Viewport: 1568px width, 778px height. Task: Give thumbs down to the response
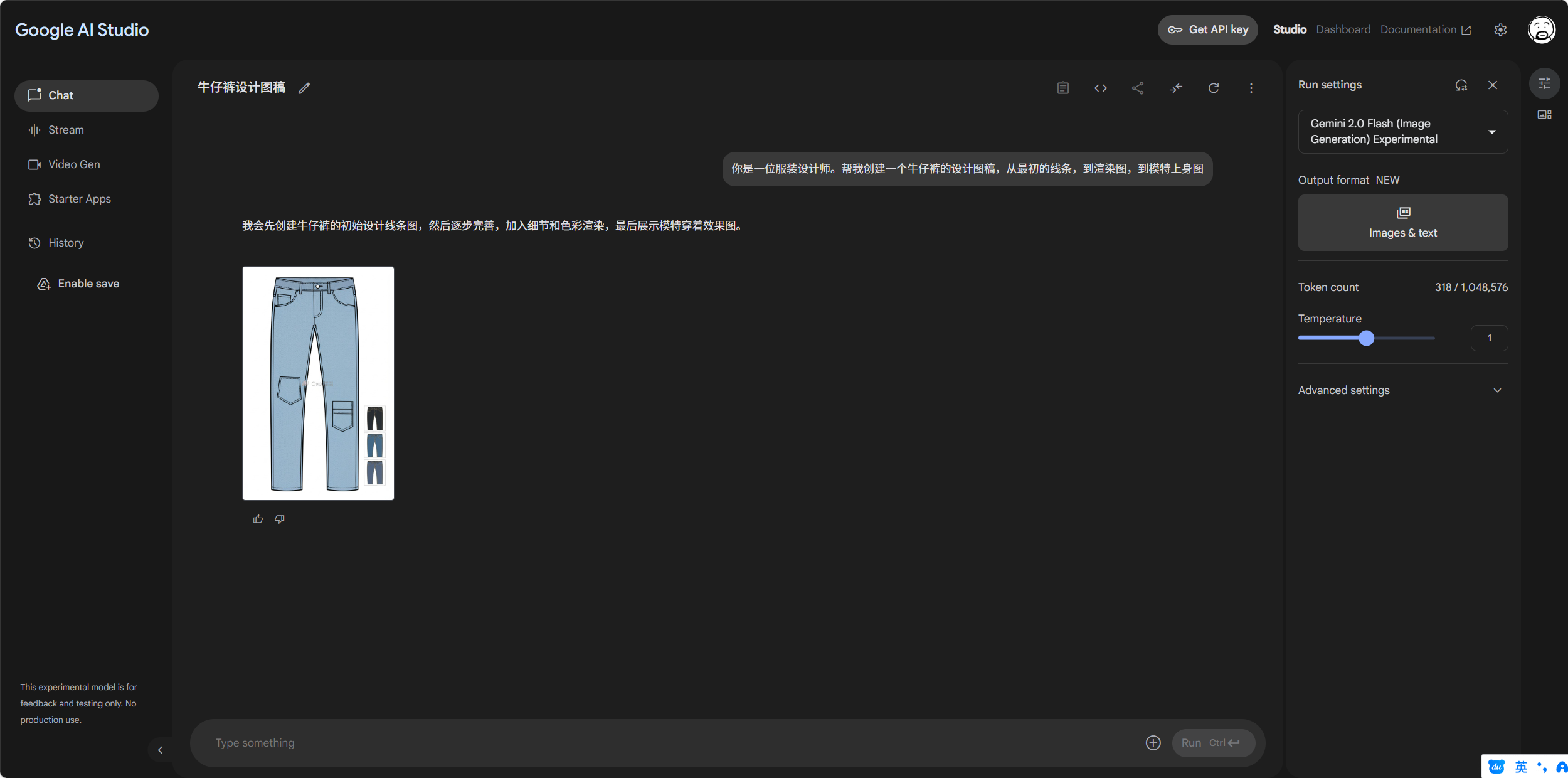pos(280,519)
